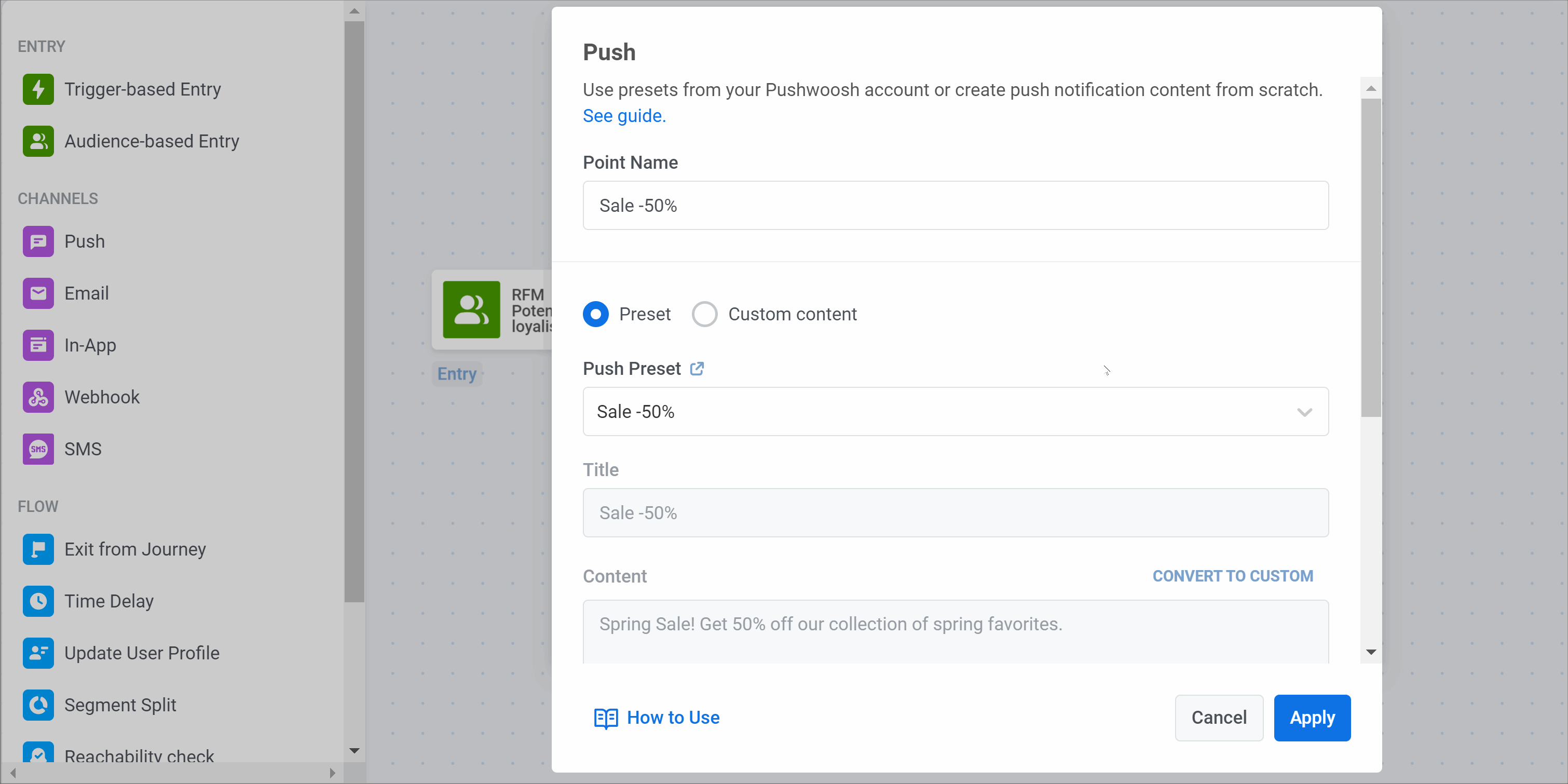
Task: Open the Push Preset dropdown
Action: 955,412
